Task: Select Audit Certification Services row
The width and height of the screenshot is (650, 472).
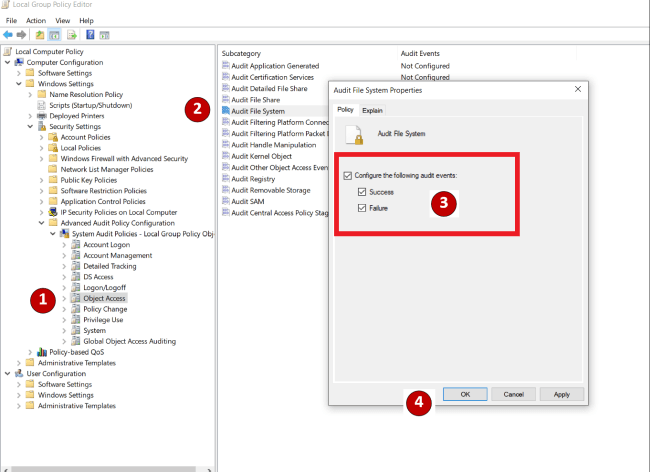Action: coord(272,77)
